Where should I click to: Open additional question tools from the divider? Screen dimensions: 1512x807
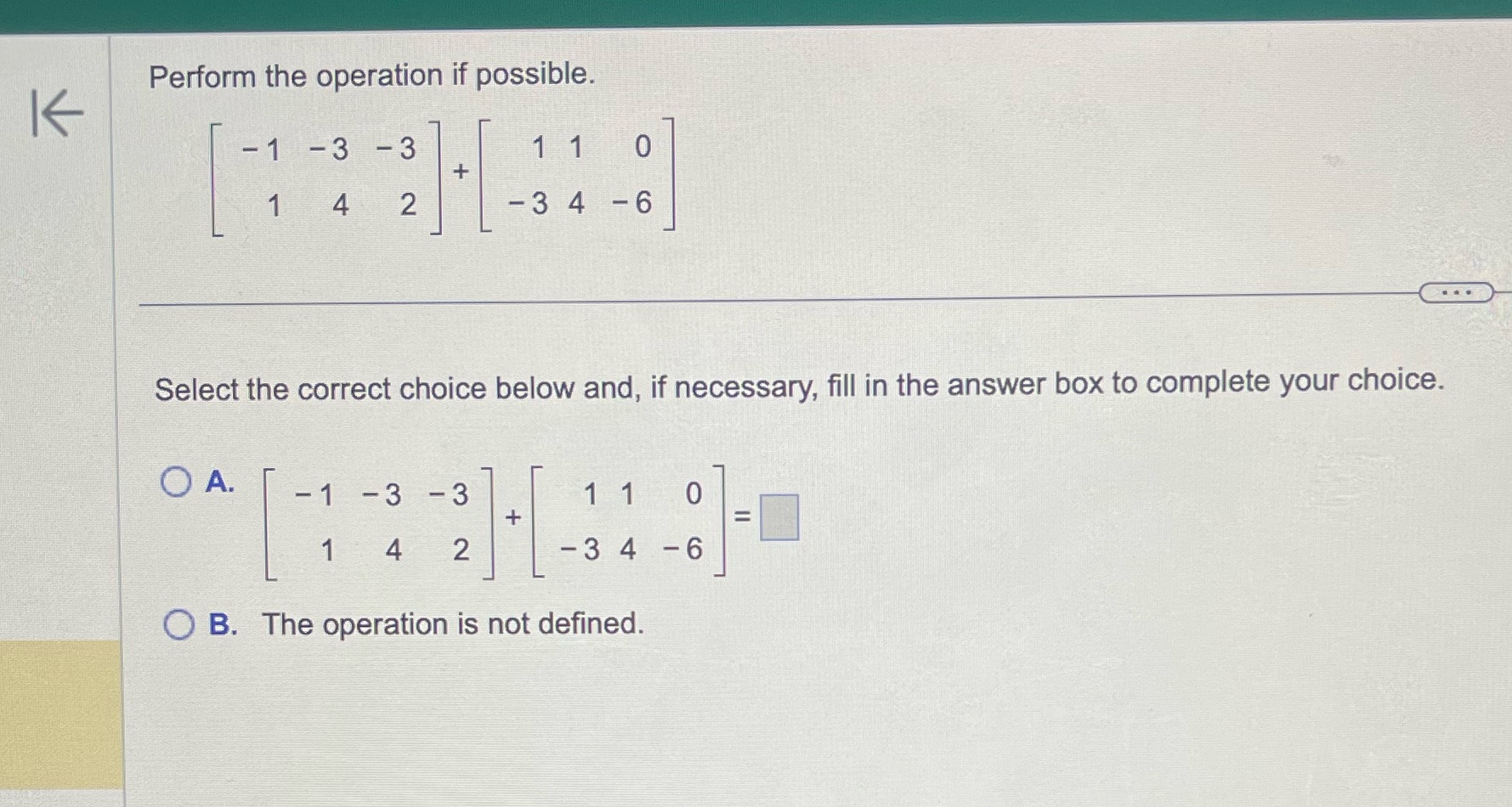tap(1457, 292)
